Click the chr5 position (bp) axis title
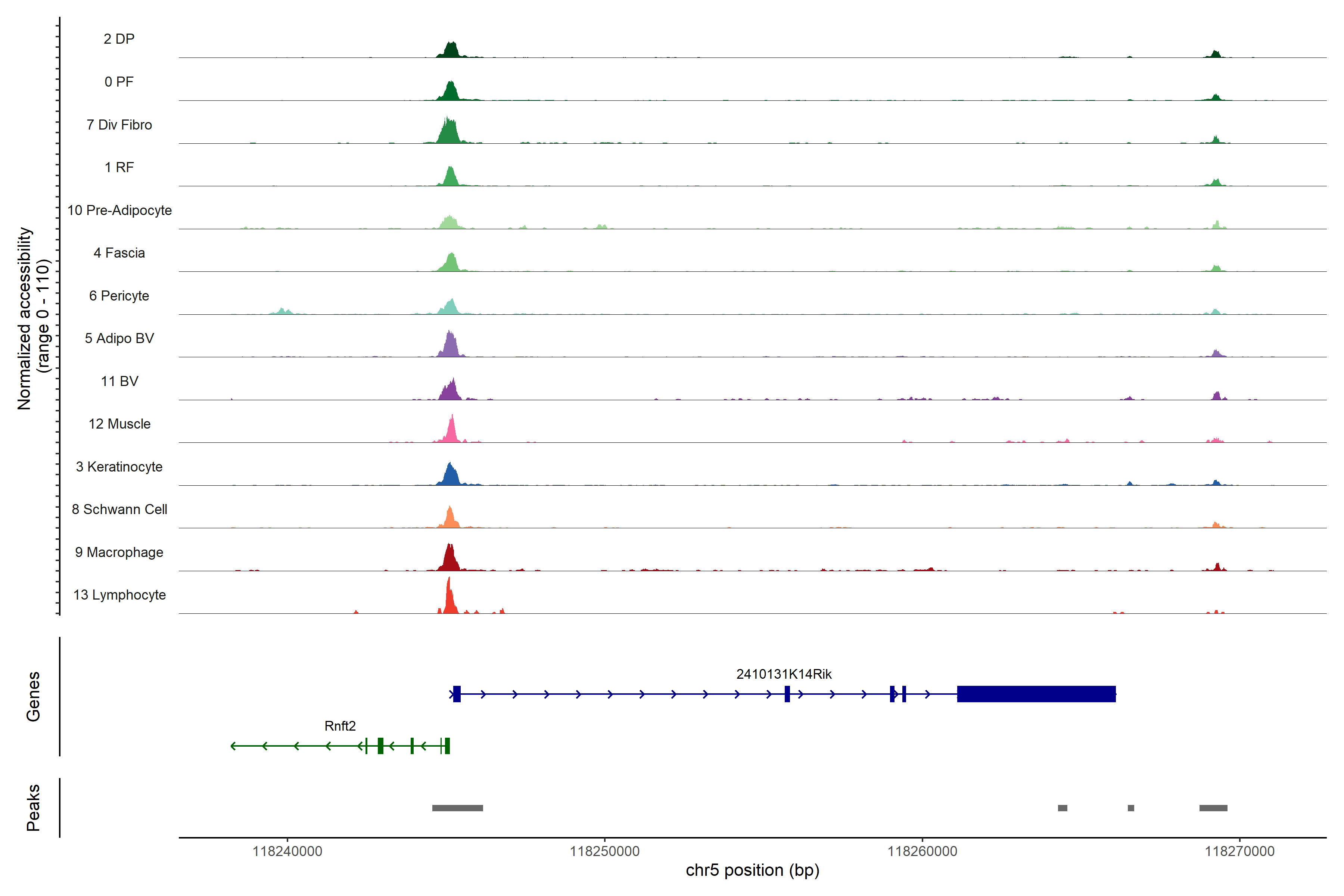 click(752, 870)
